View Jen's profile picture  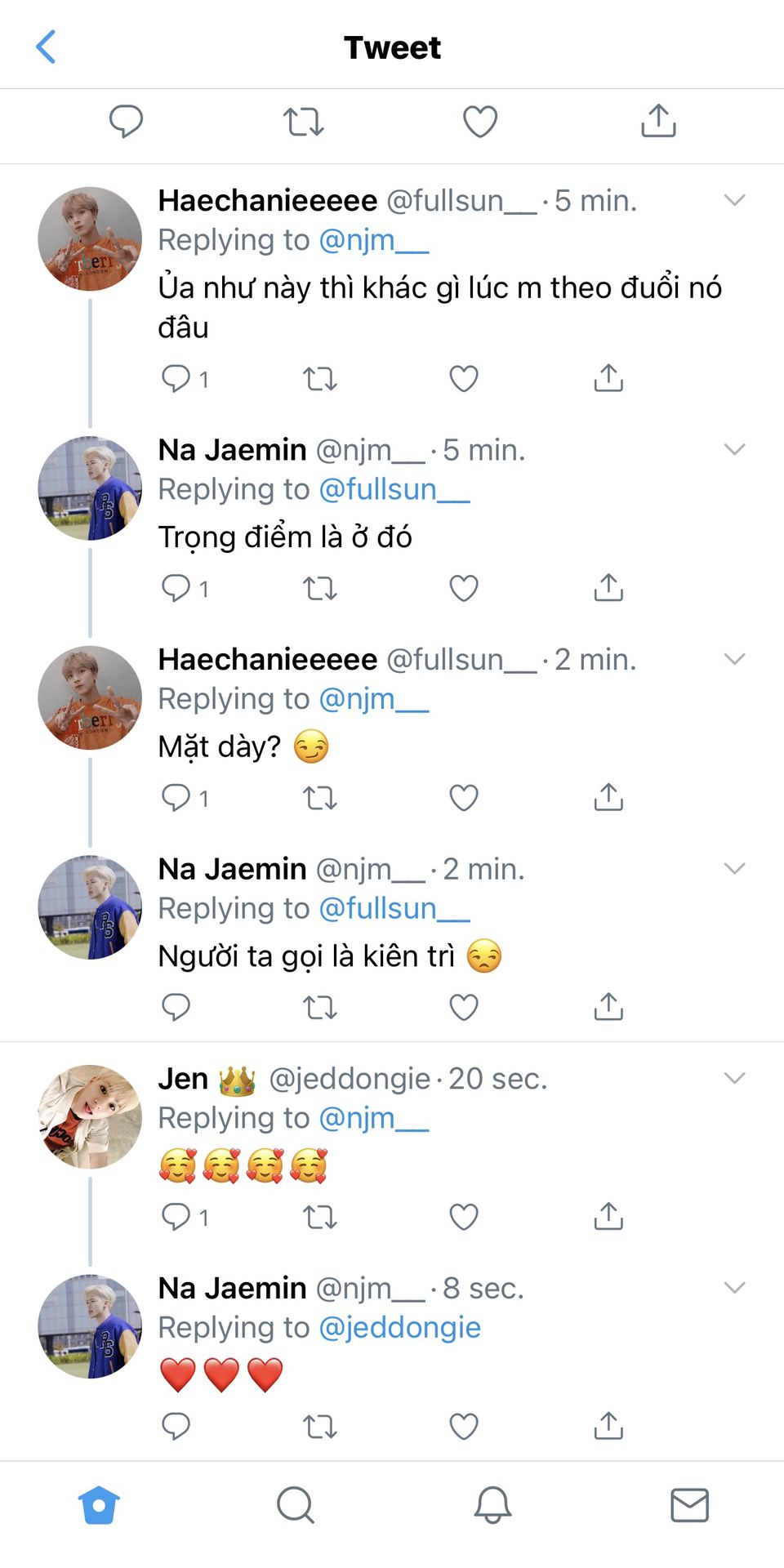90,1116
